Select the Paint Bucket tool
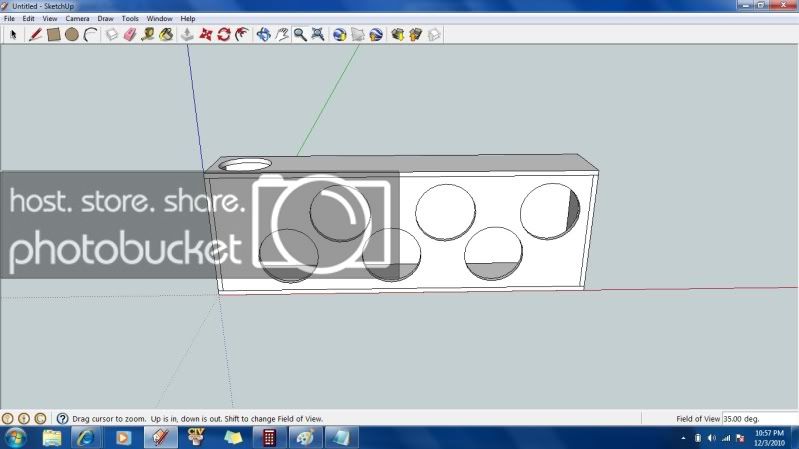Screen dimensions: 799x449 pos(166,35)
